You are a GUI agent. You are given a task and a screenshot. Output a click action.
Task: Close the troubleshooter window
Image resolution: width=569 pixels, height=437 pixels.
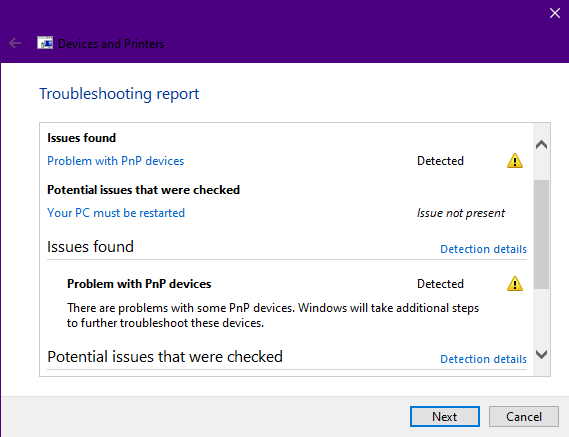[x=554, y=13]
